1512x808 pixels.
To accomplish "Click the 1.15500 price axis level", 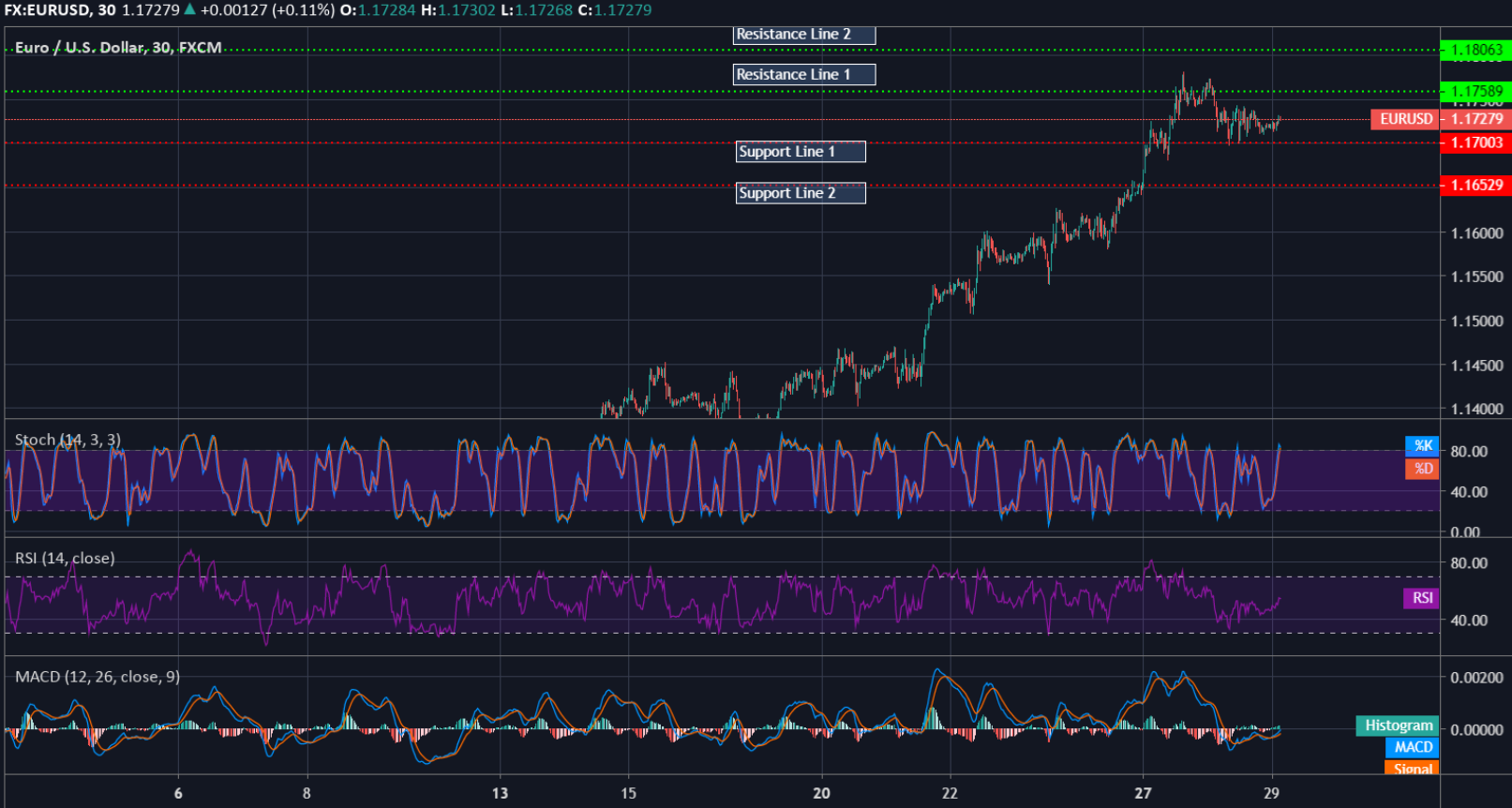I will coord(1476,277).
